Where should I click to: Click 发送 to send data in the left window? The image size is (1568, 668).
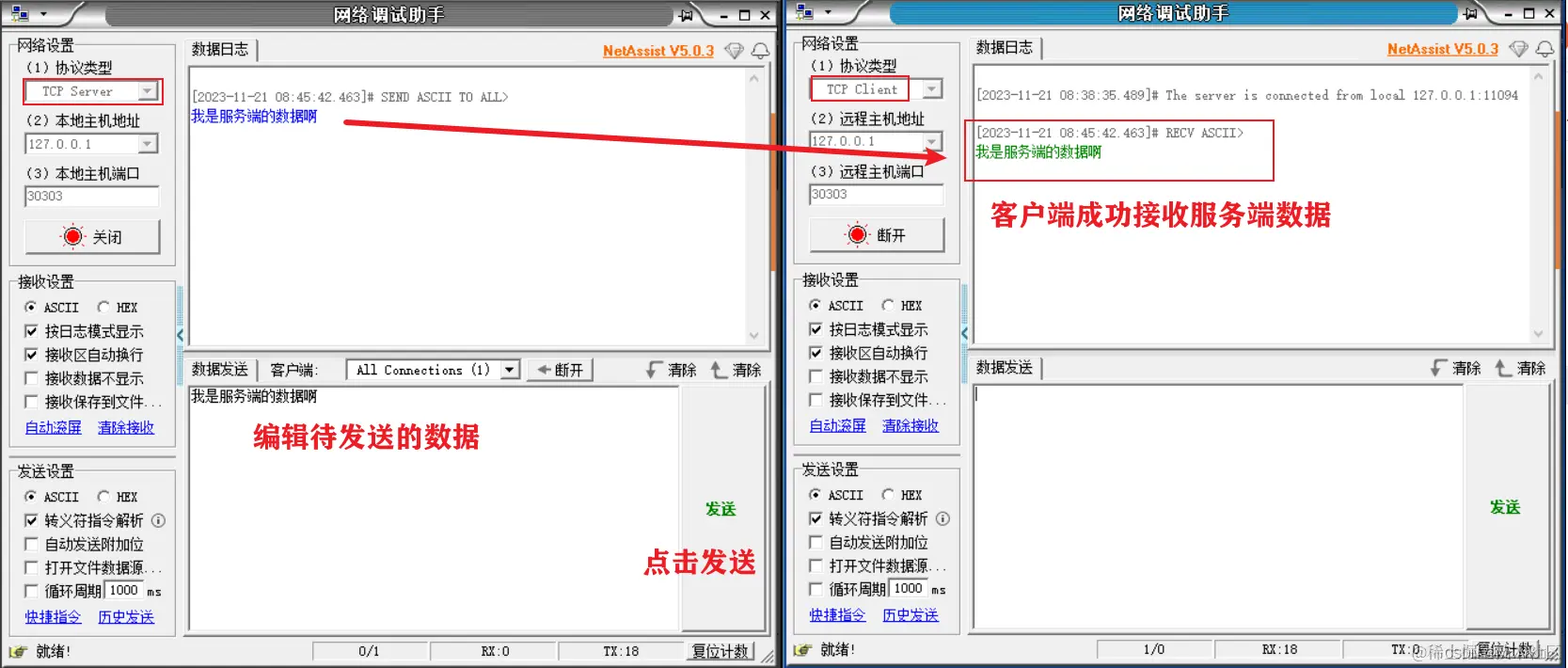721,509
